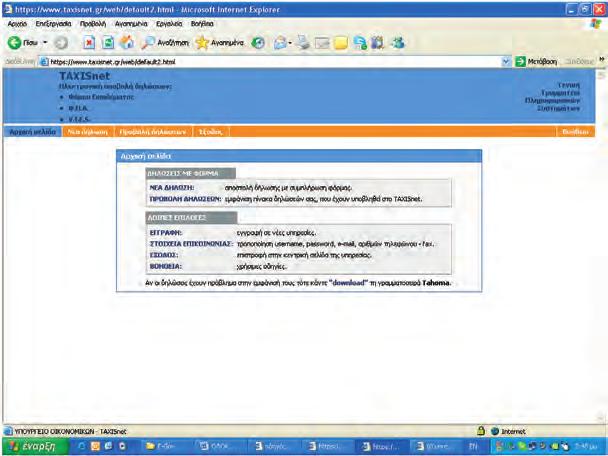The height and width of the screenshot is (456, 608).
Task: Click the first quick launch icon on taskbar
Action: (x=82, y=446)
